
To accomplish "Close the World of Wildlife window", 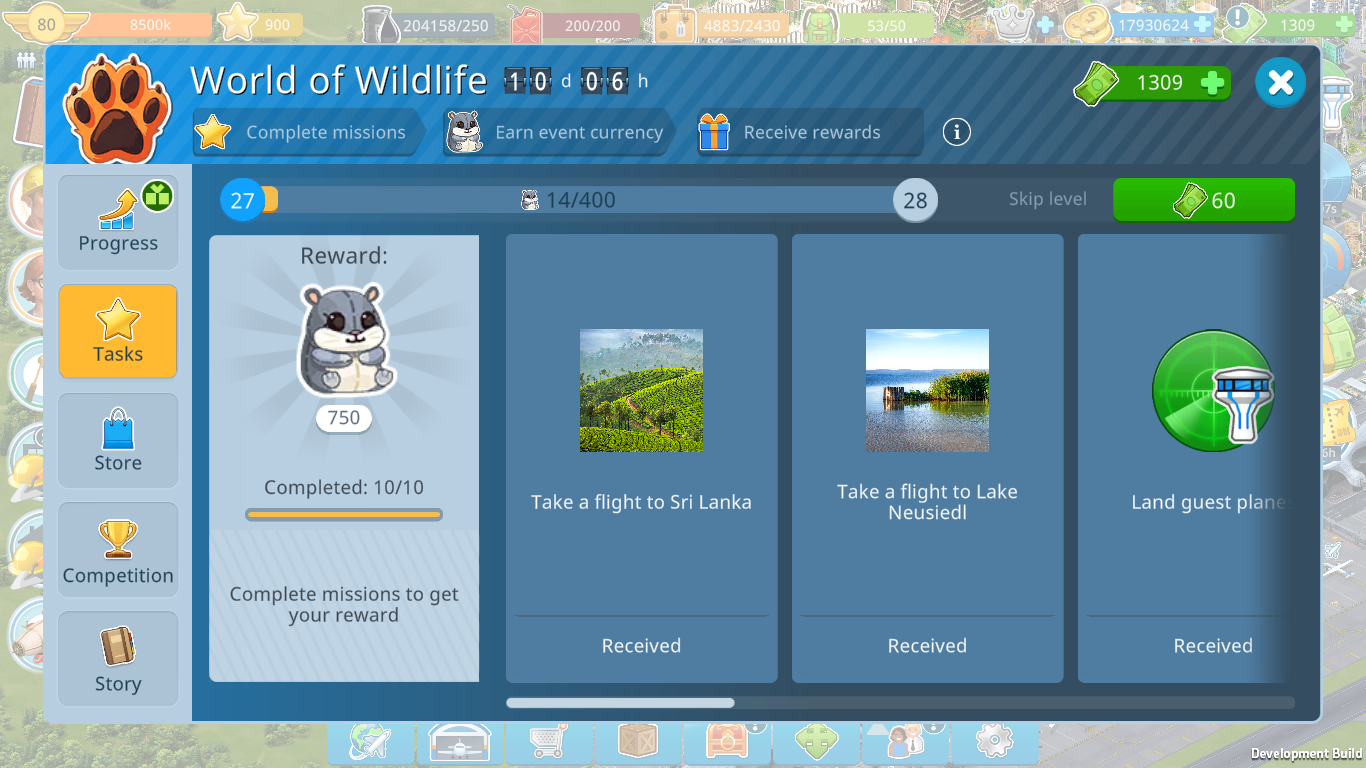I will click(x=1280, y=83).
